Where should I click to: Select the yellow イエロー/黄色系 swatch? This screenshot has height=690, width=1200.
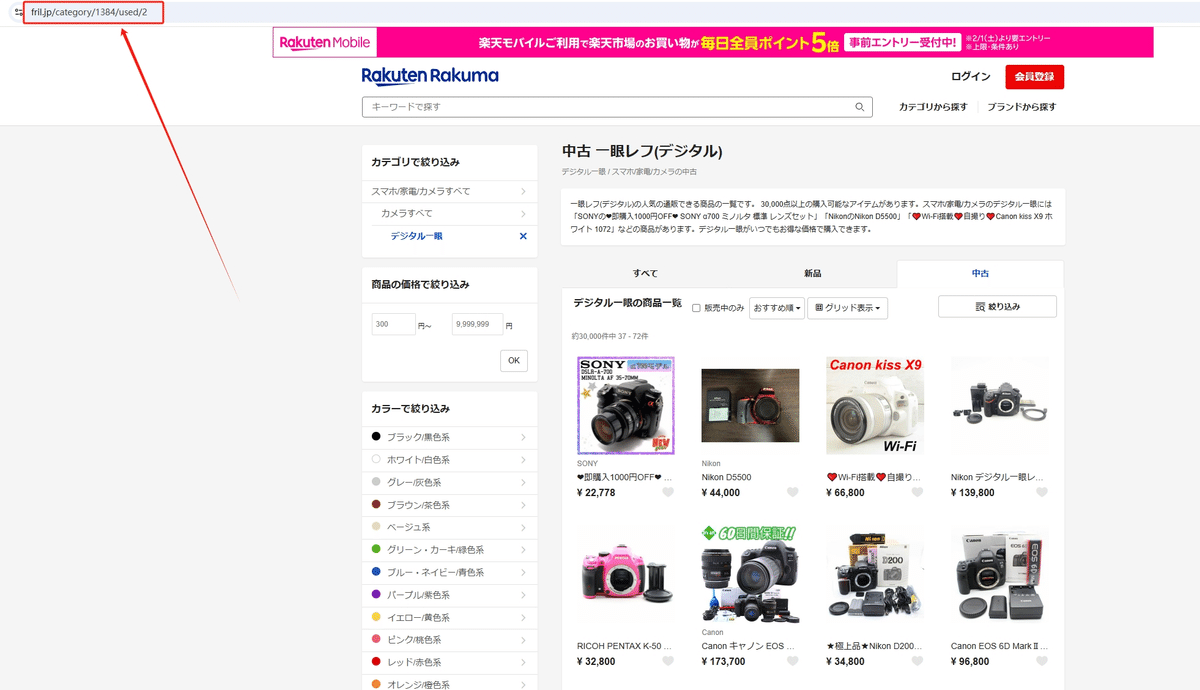[376, 617]
